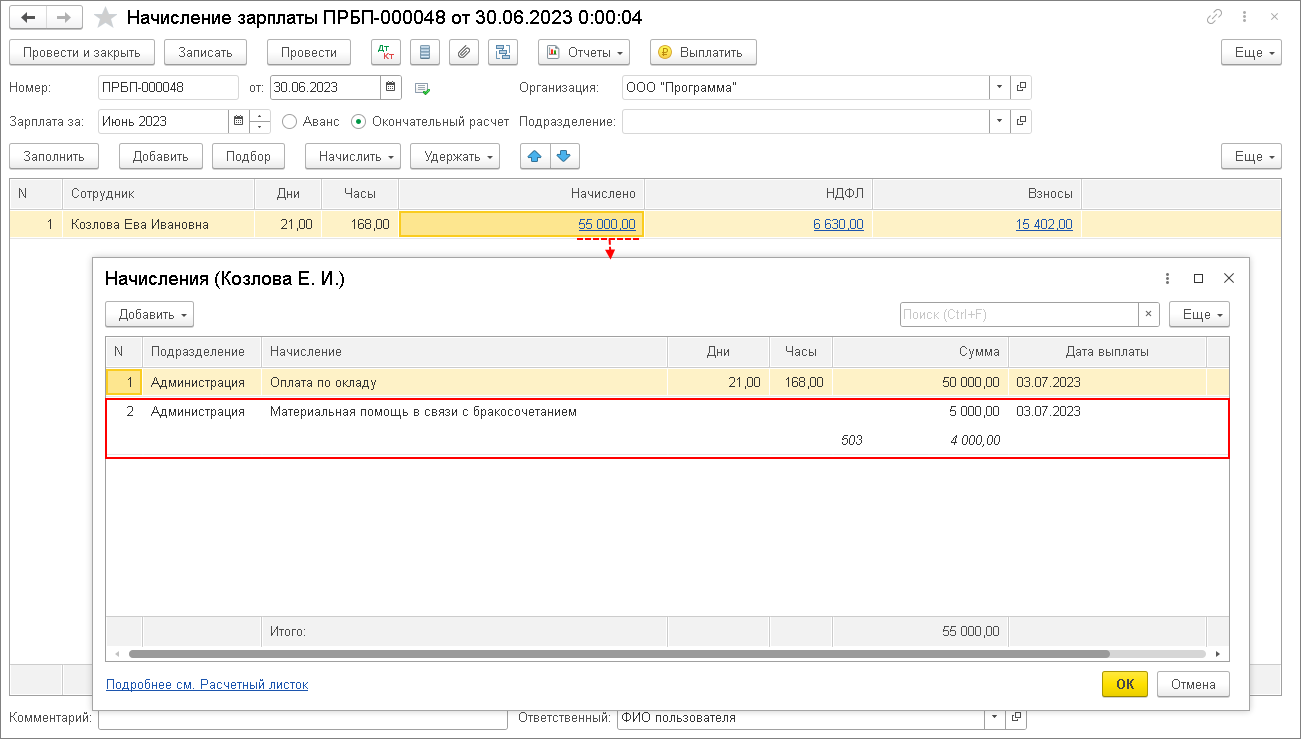Click the Записать button
Screen dimensions: 1301x739
pyautogui.click(x=205, y=53)
